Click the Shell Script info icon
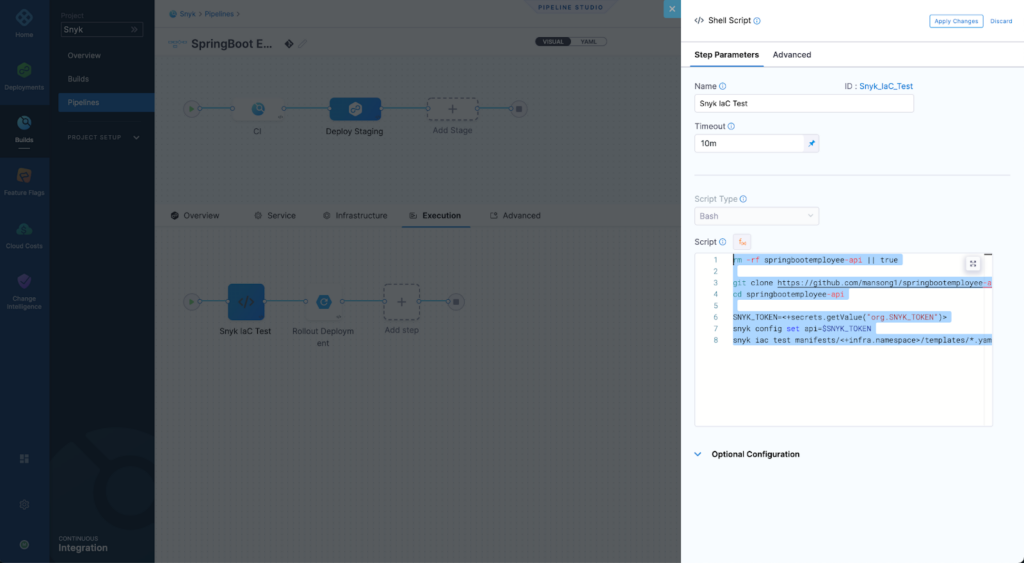This screenshot has width=1024, height=563. click(757, 21)
